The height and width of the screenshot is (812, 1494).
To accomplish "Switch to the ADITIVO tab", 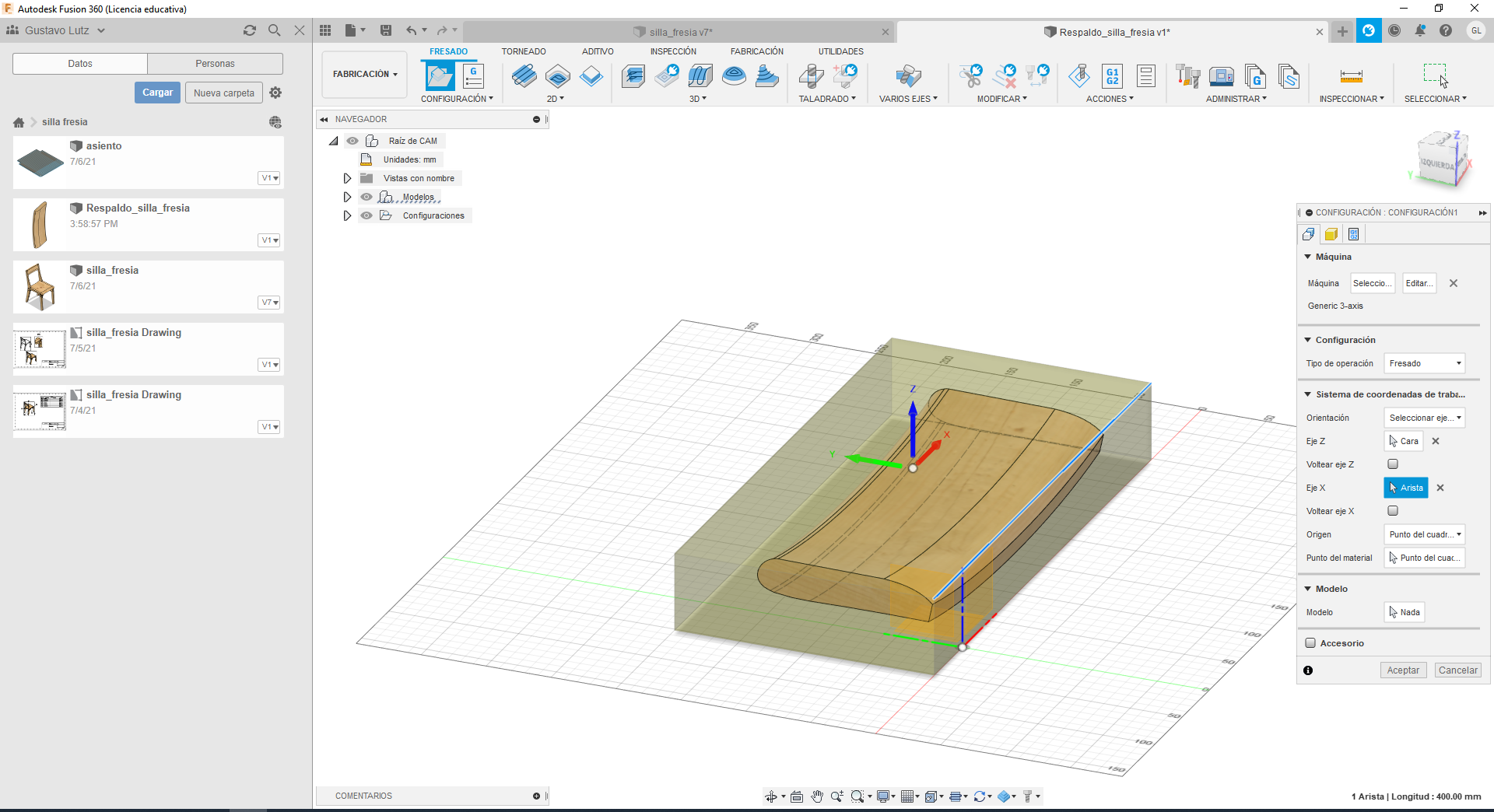I will click(x=598, y=51).
